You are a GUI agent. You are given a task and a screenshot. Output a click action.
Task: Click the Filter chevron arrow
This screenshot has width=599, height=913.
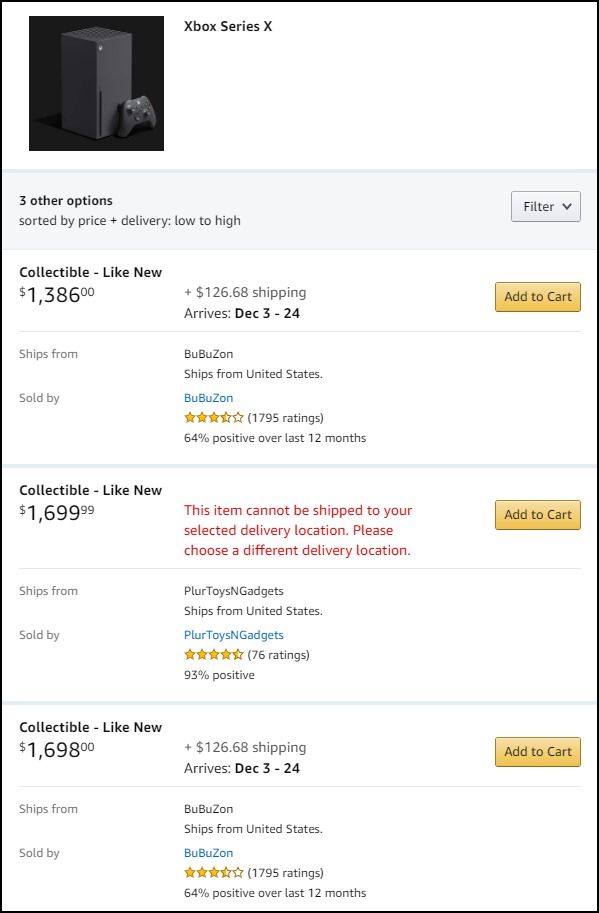pyautogui.click(x=566, y=207)
